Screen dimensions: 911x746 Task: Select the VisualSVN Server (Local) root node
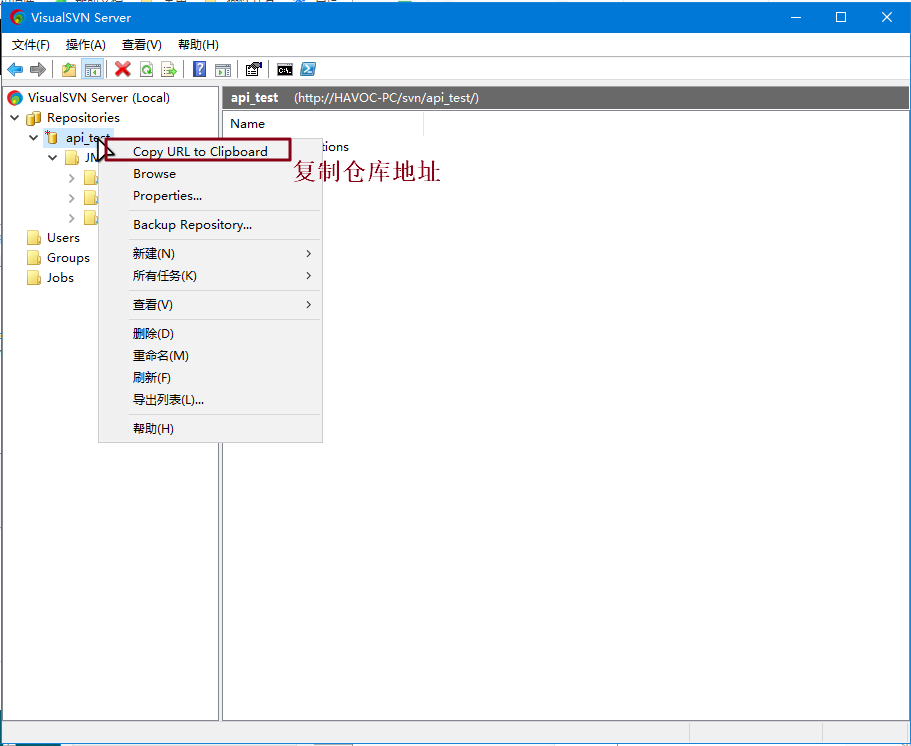(x=99, y=98)
